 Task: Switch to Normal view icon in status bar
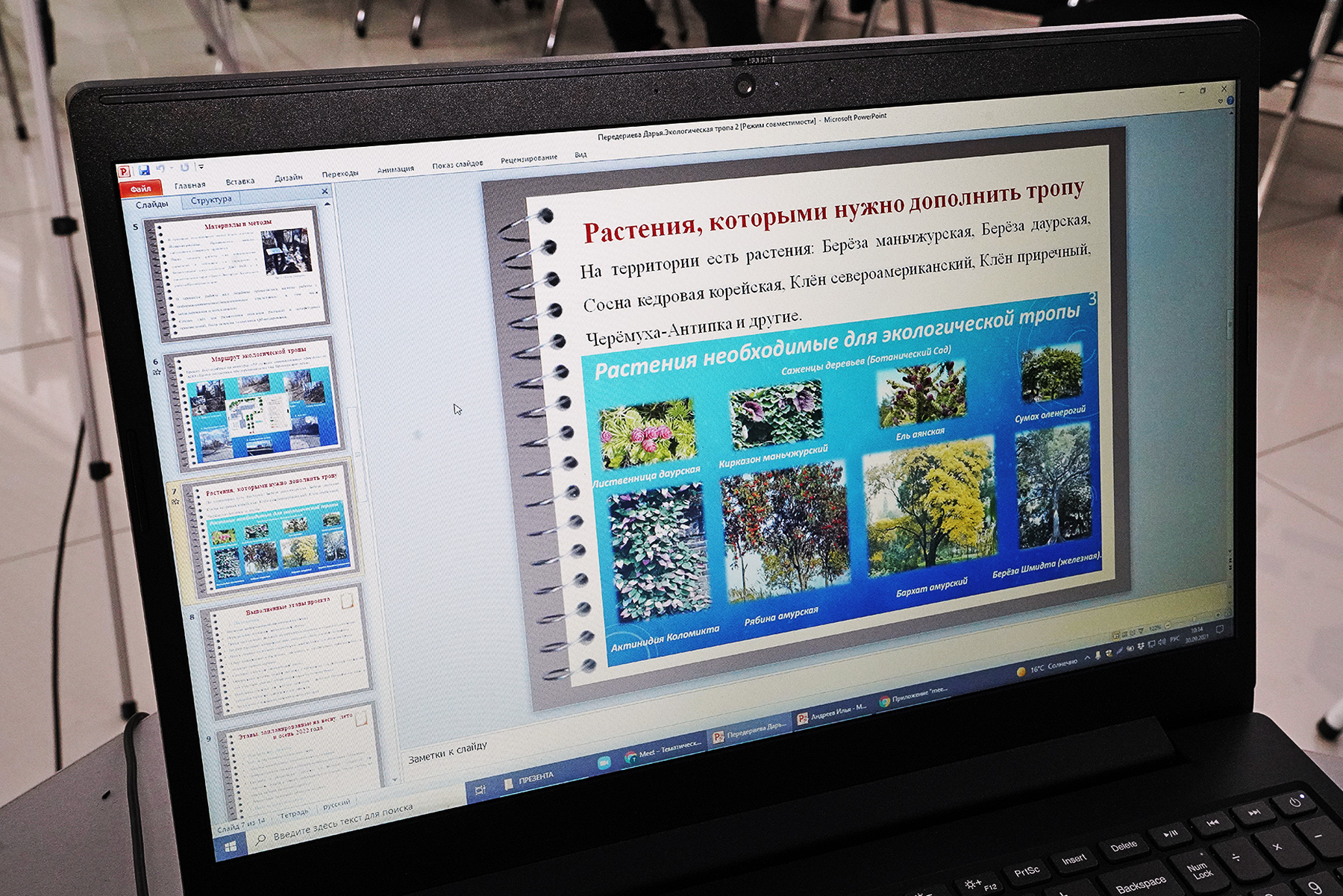[x=1116, y=636]
